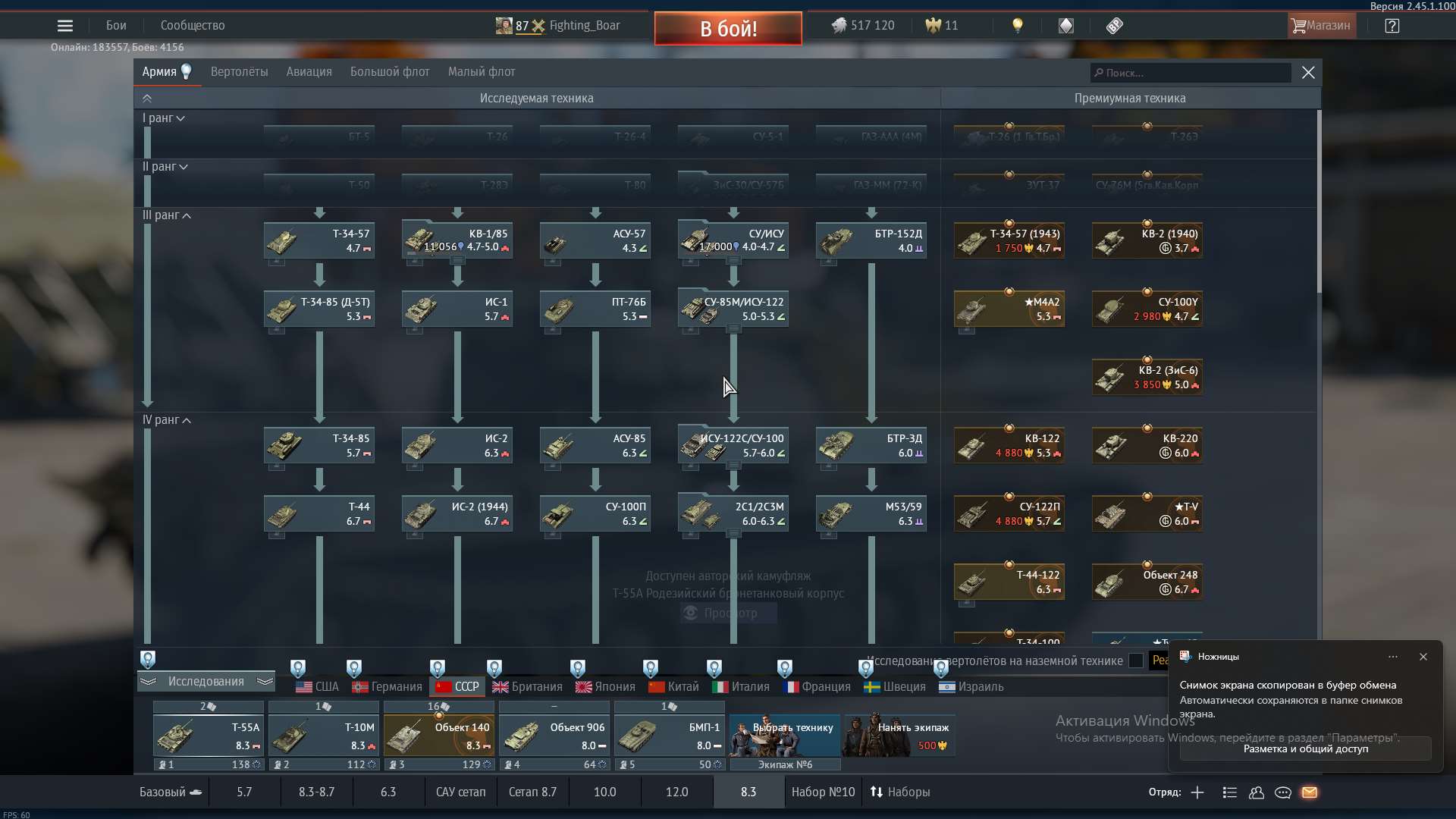Image resolution: width=1456 pixels, height=819 pixels.
Task: Open the Бои menu
Action: click(116, 26)
